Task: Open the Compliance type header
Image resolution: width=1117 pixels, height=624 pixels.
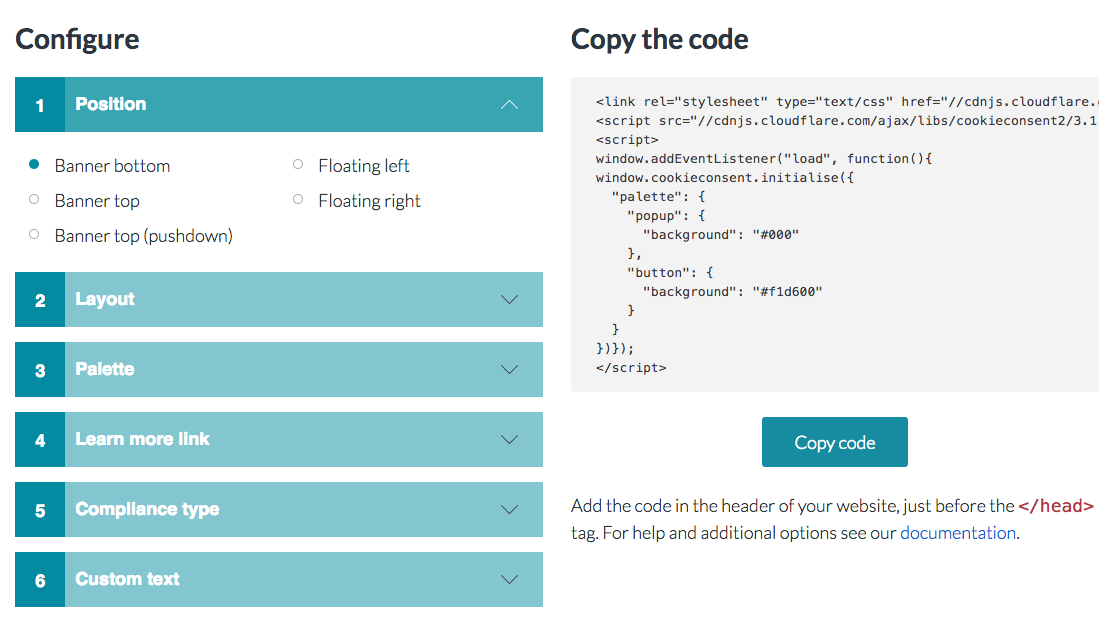Action: (279, 509)
